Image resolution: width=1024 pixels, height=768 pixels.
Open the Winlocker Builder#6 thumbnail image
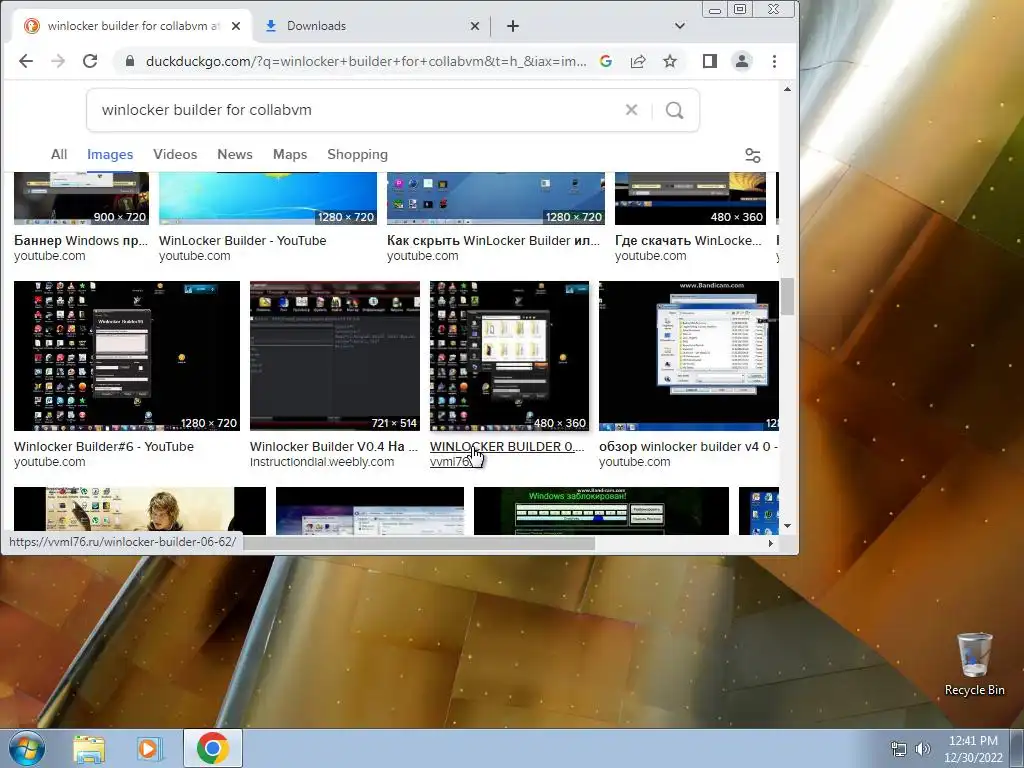[127, 356]
